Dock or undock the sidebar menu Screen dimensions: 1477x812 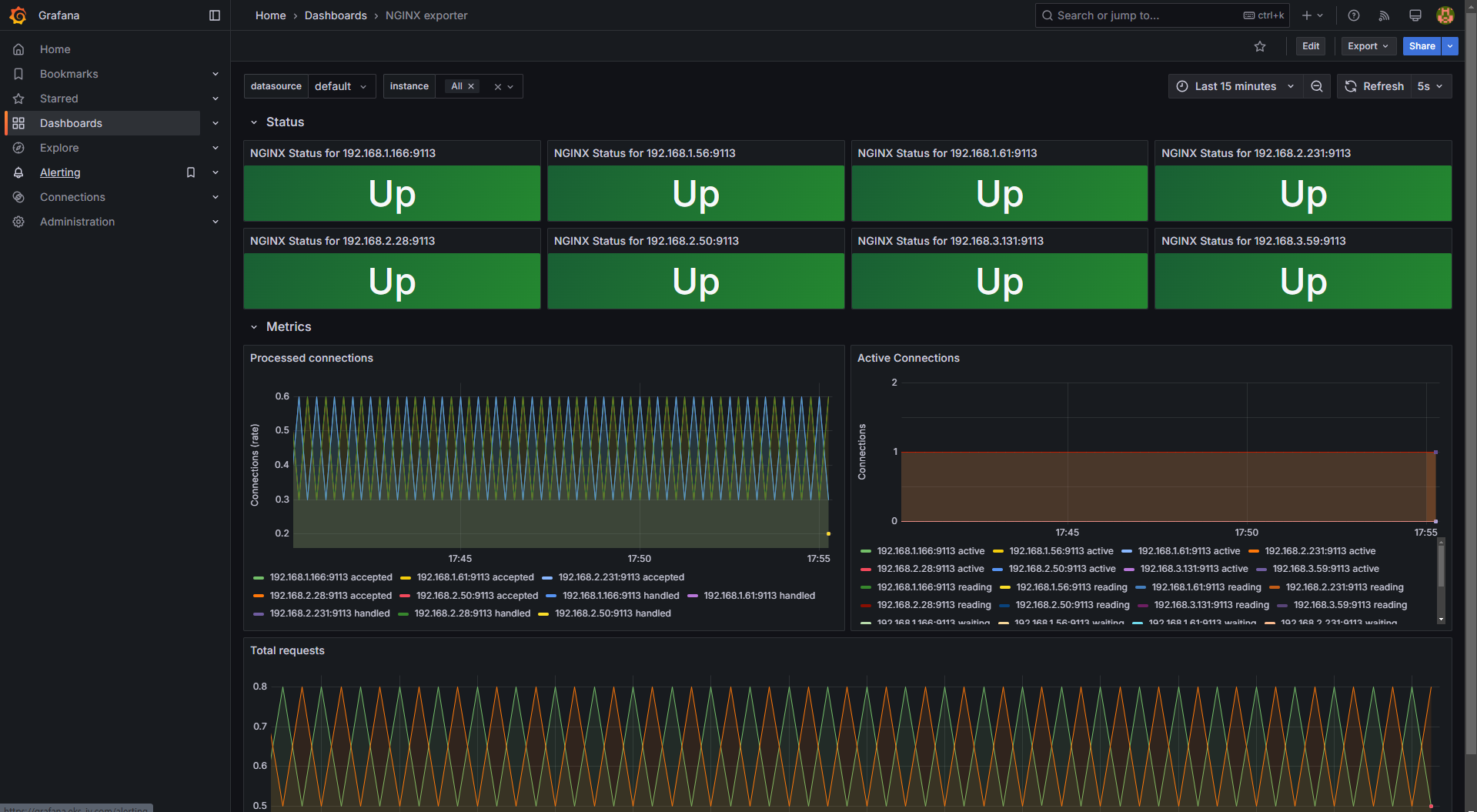(215, 15)
